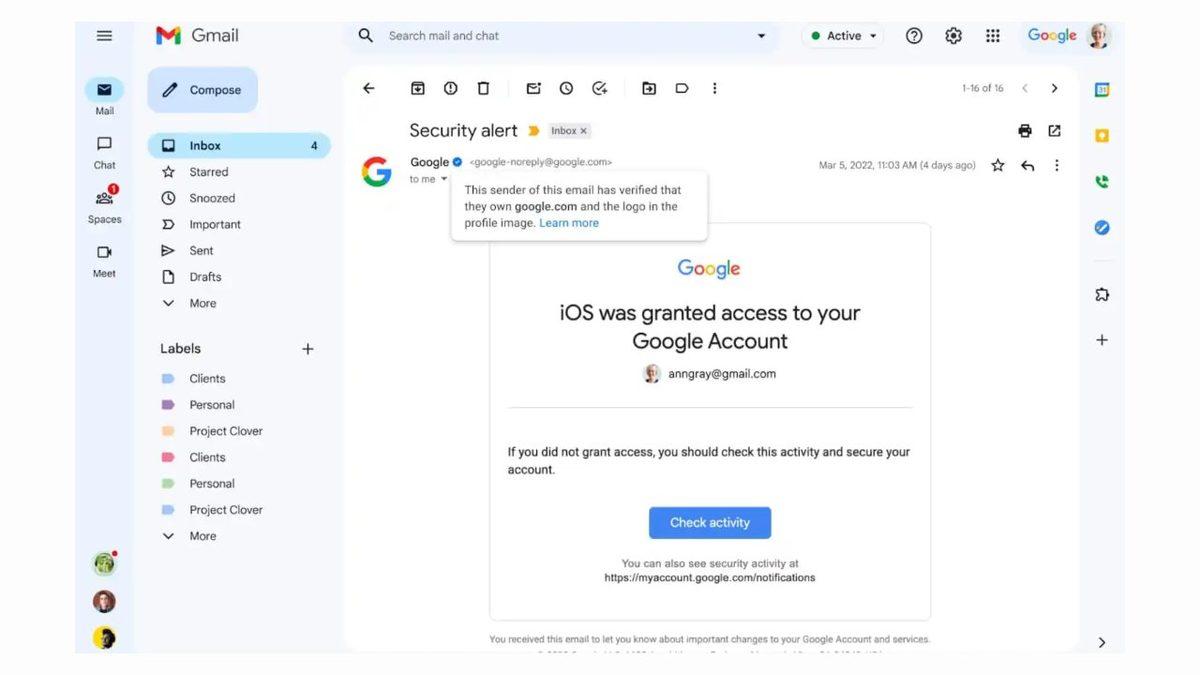Click the Check activity button
Screen dimensions: 1200x675
(x=710, y=522)
